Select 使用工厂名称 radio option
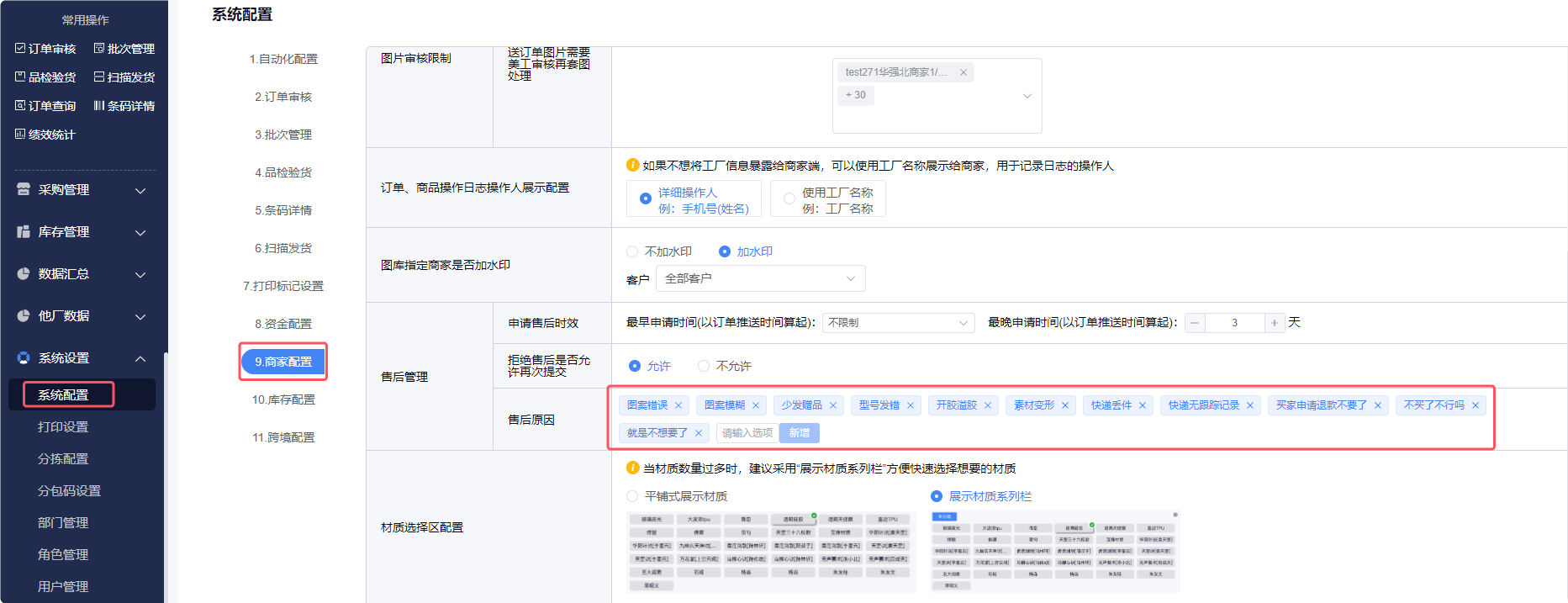This screenshot has height=603, width=1568. click(x=789, y=199)
